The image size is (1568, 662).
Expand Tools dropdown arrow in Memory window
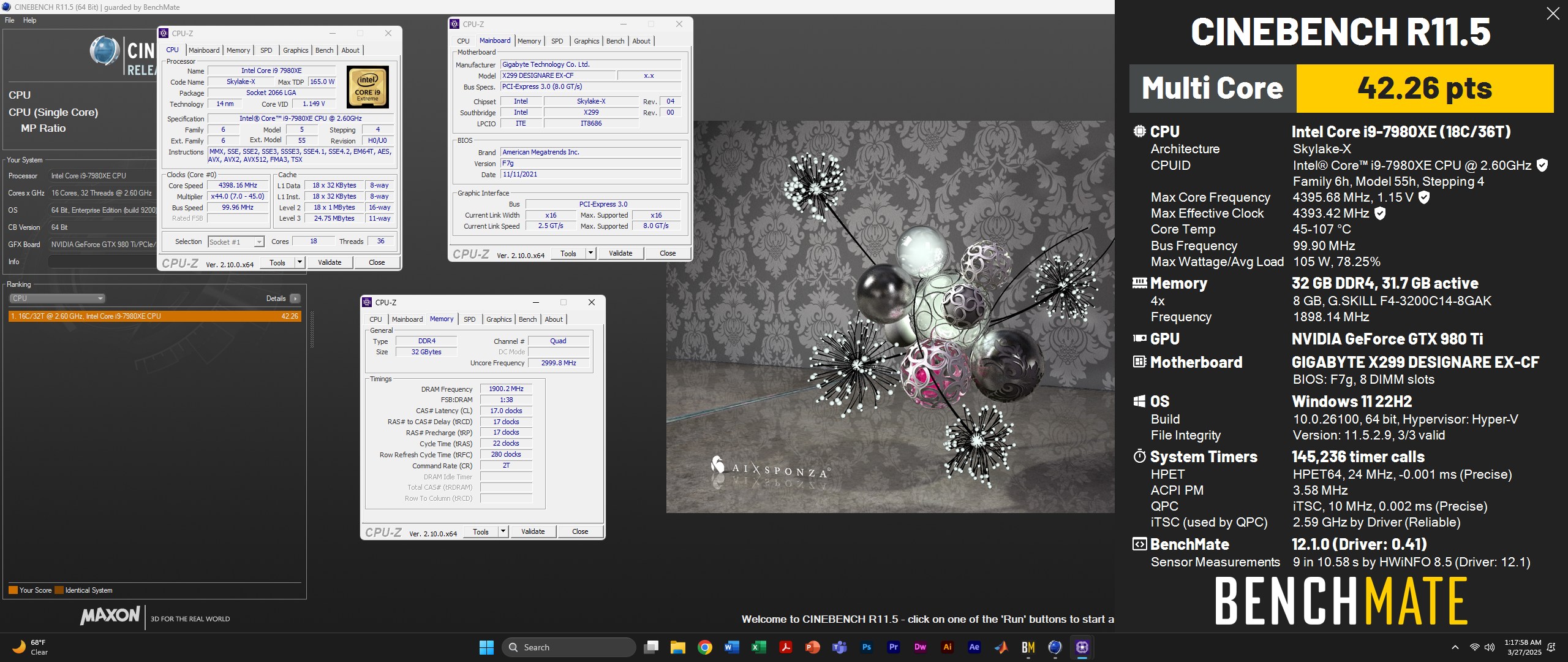[x=503, y=531]
